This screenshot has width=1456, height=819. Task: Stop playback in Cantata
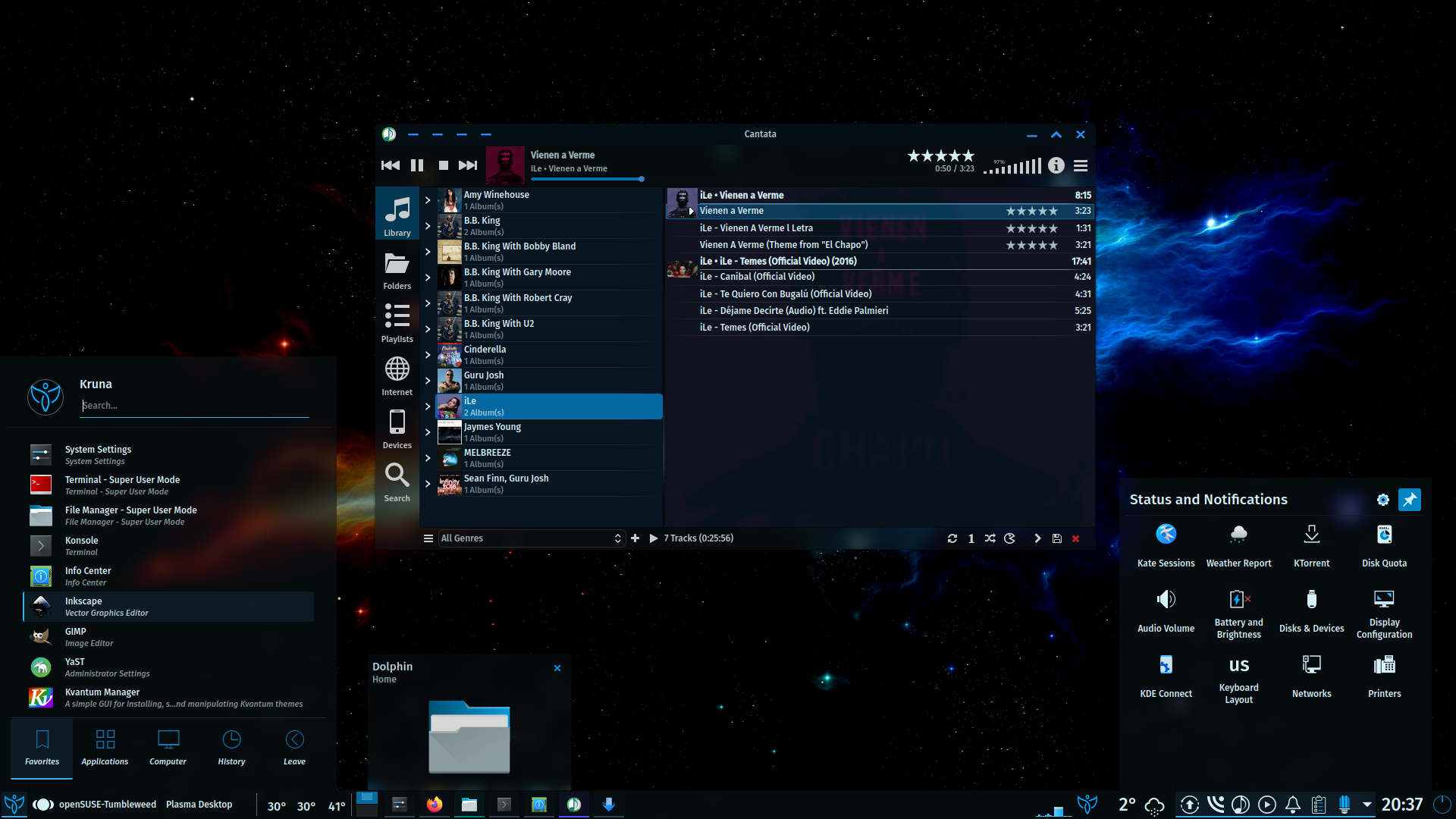tap(444, 165)
